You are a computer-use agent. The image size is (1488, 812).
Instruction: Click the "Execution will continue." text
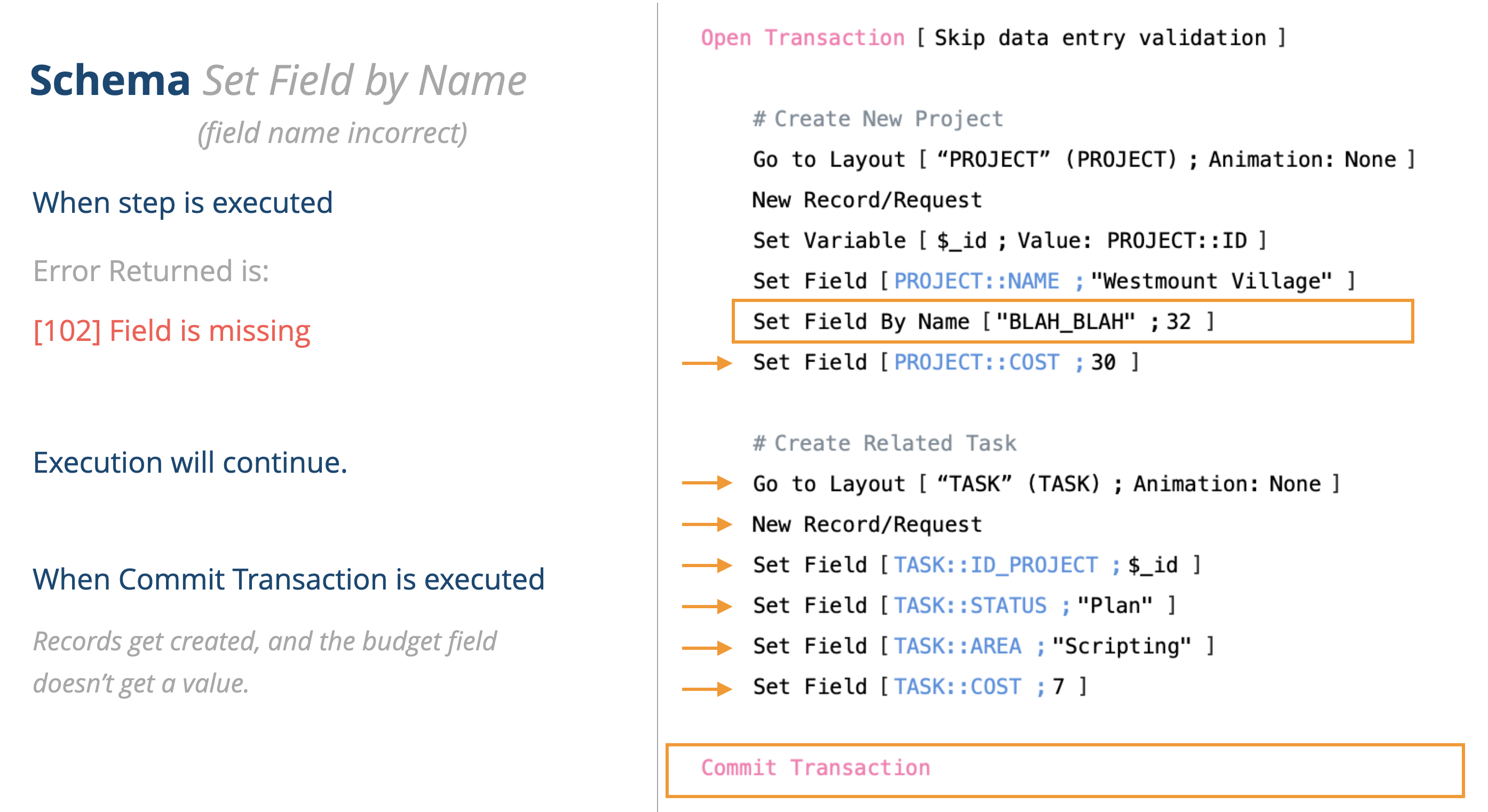tap(190, 463)
